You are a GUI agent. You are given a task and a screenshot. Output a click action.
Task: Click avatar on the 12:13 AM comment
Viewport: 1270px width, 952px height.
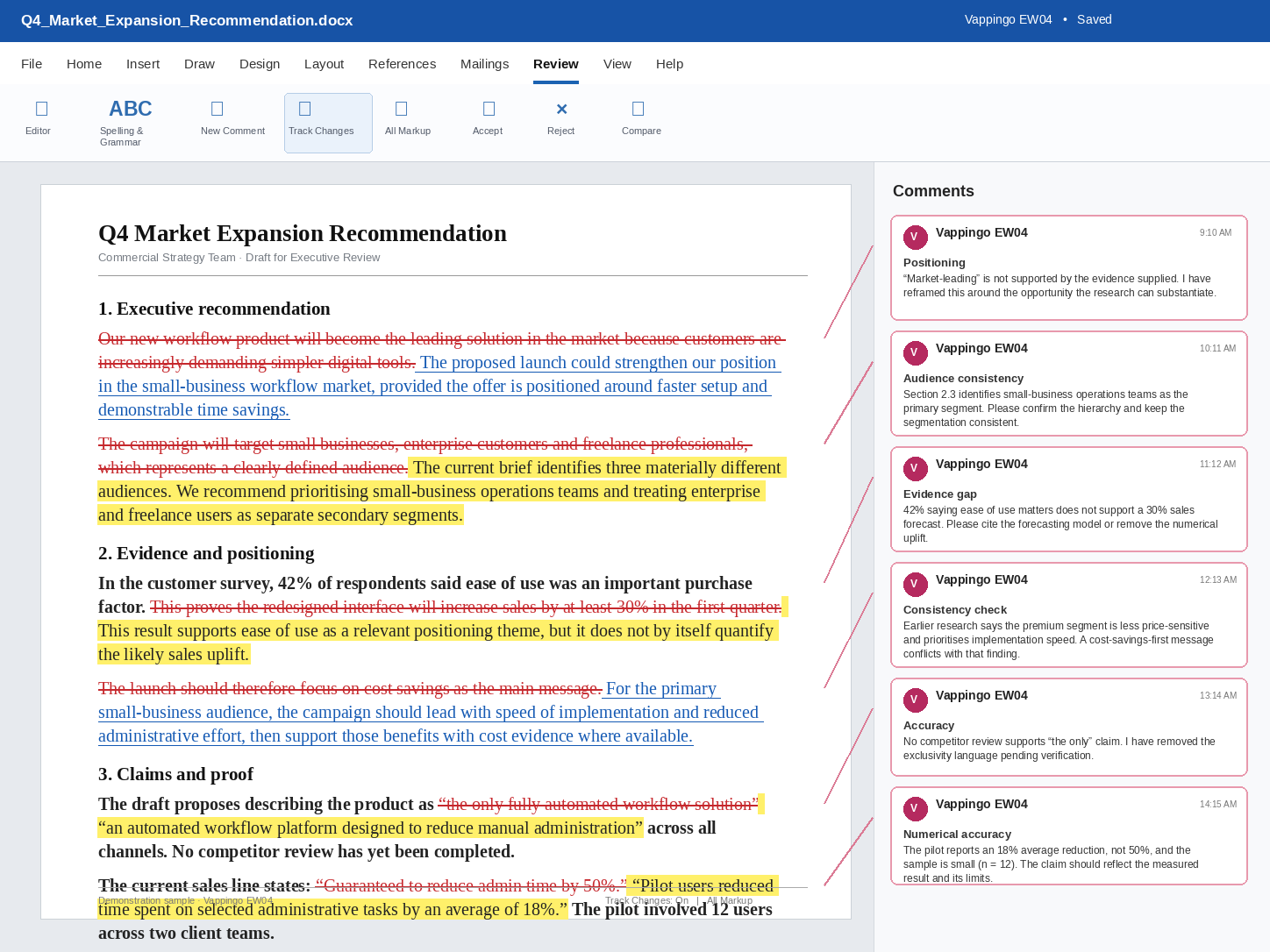point(916,585)
